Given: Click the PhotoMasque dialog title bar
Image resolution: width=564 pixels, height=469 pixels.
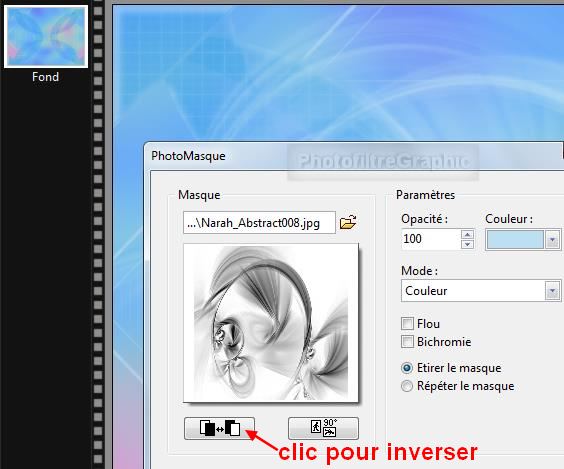Looking at the screenshot, I should tap(352, 156).
